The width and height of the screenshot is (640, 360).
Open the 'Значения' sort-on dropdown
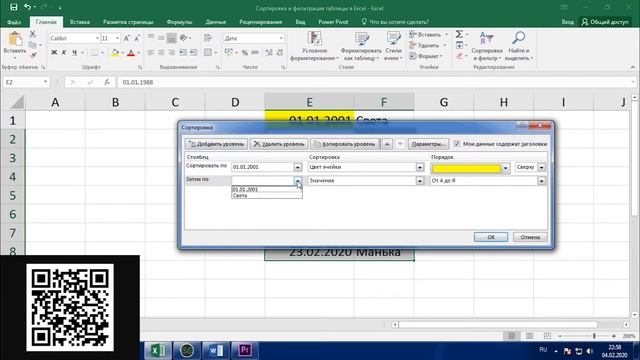click(420, 180)
